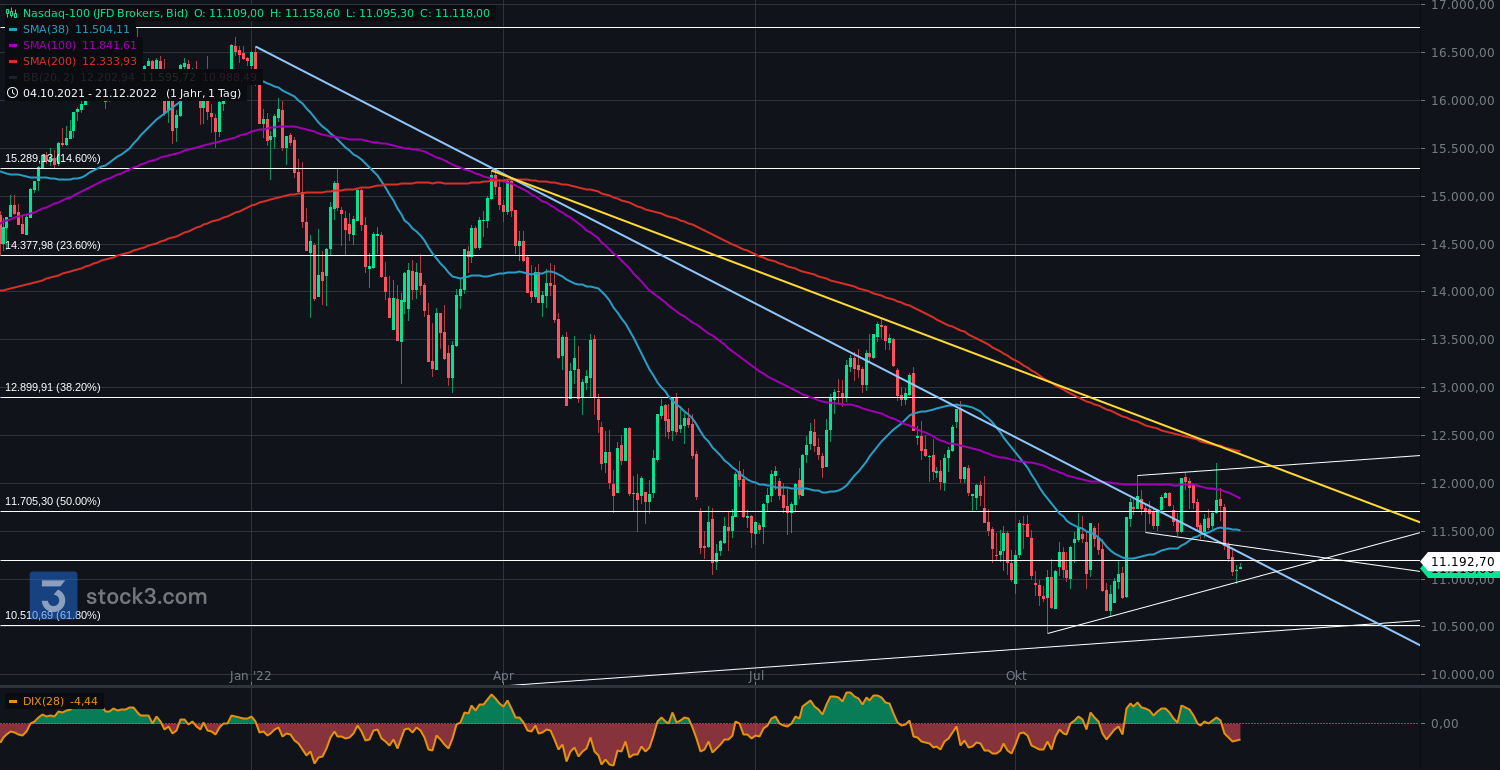The image size is (1500, 770).
Task: Click the blue SMA(38) line marker icon
Action: point(13,29)
